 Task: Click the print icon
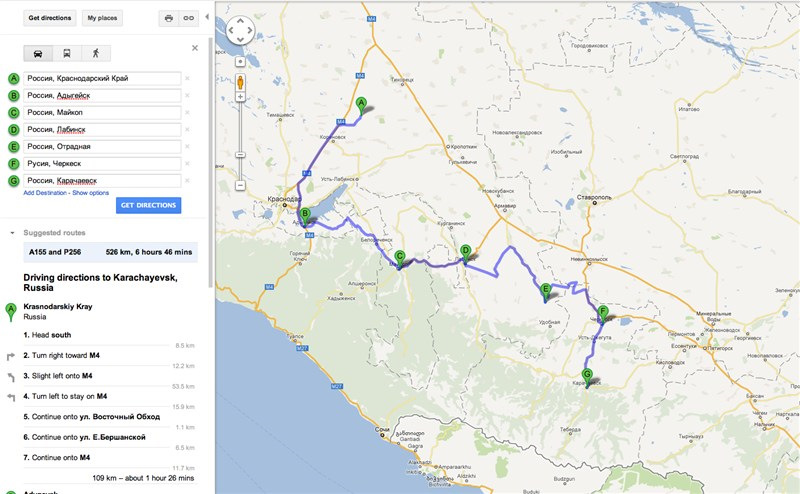tap(168, 18)
